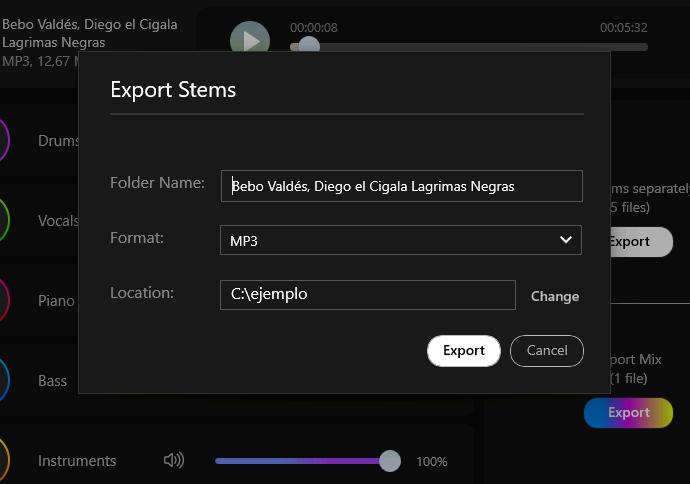
Task: Click the Vocals stem green circle icon
Action: [x=4, y=220]
